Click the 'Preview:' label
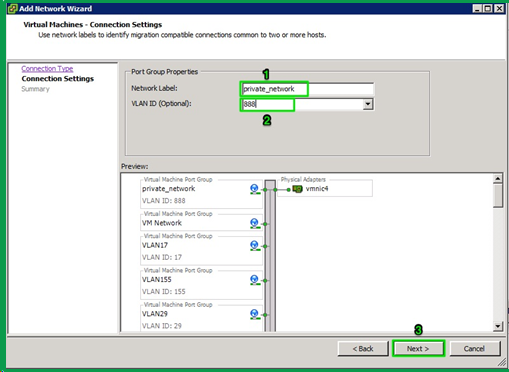This screenshot has height=372, width=509. pyautogui.click(x=135, y=166)
